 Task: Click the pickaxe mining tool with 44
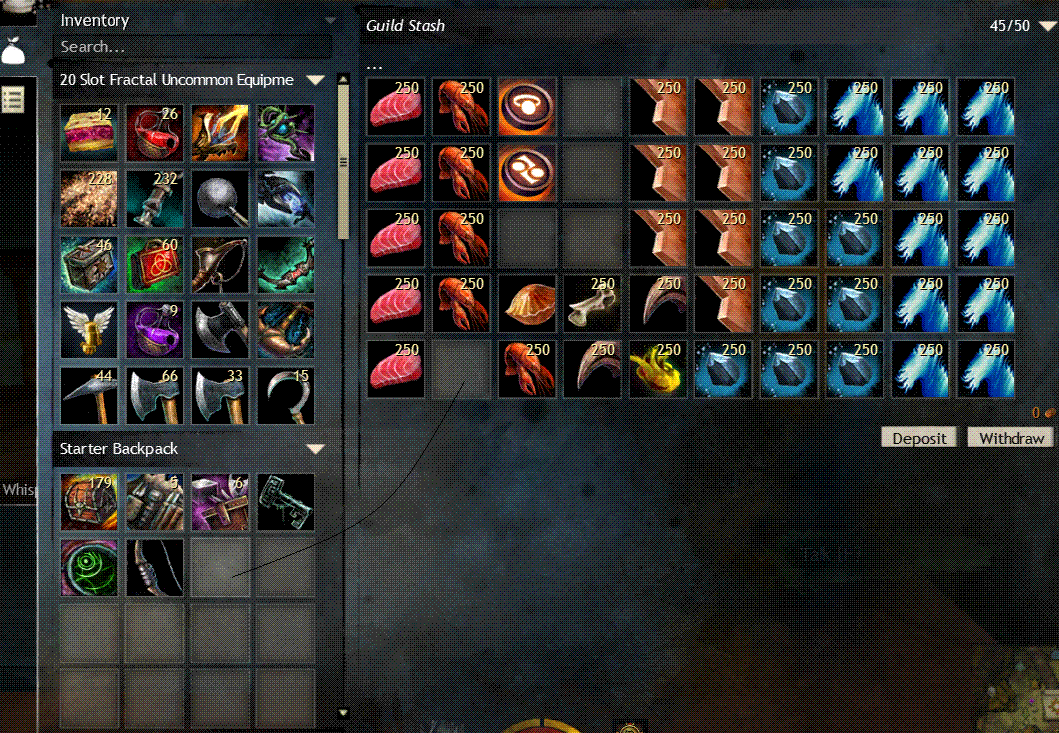(x=88, y=396)
